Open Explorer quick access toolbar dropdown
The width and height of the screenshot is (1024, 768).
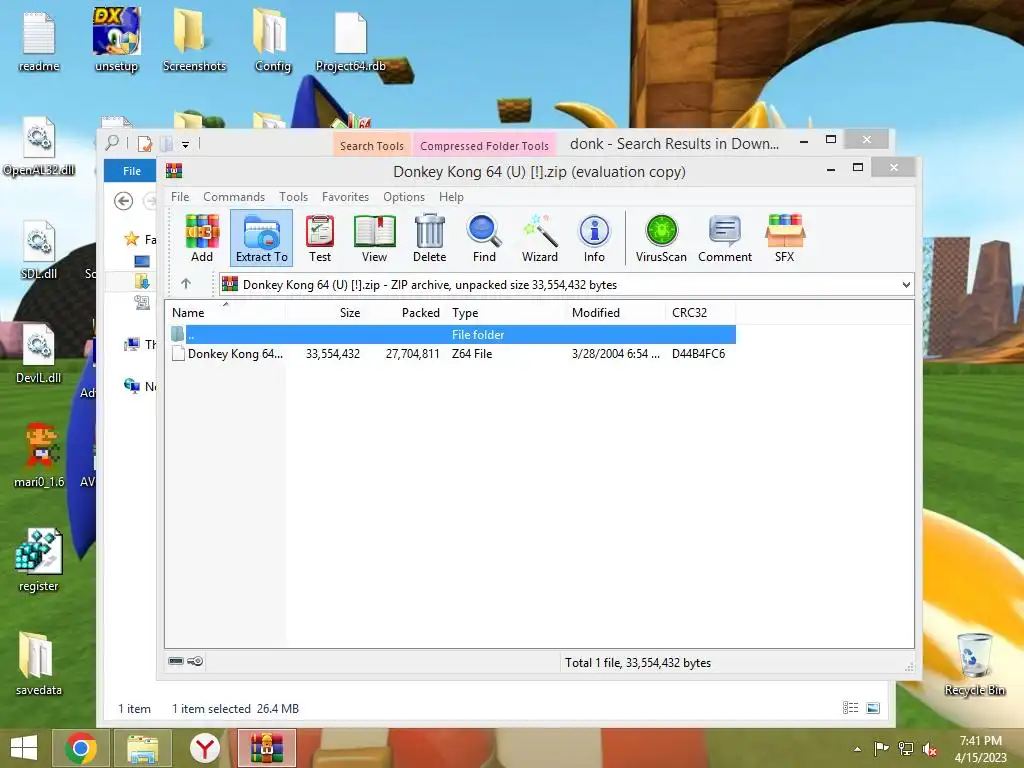coord(185,144)
